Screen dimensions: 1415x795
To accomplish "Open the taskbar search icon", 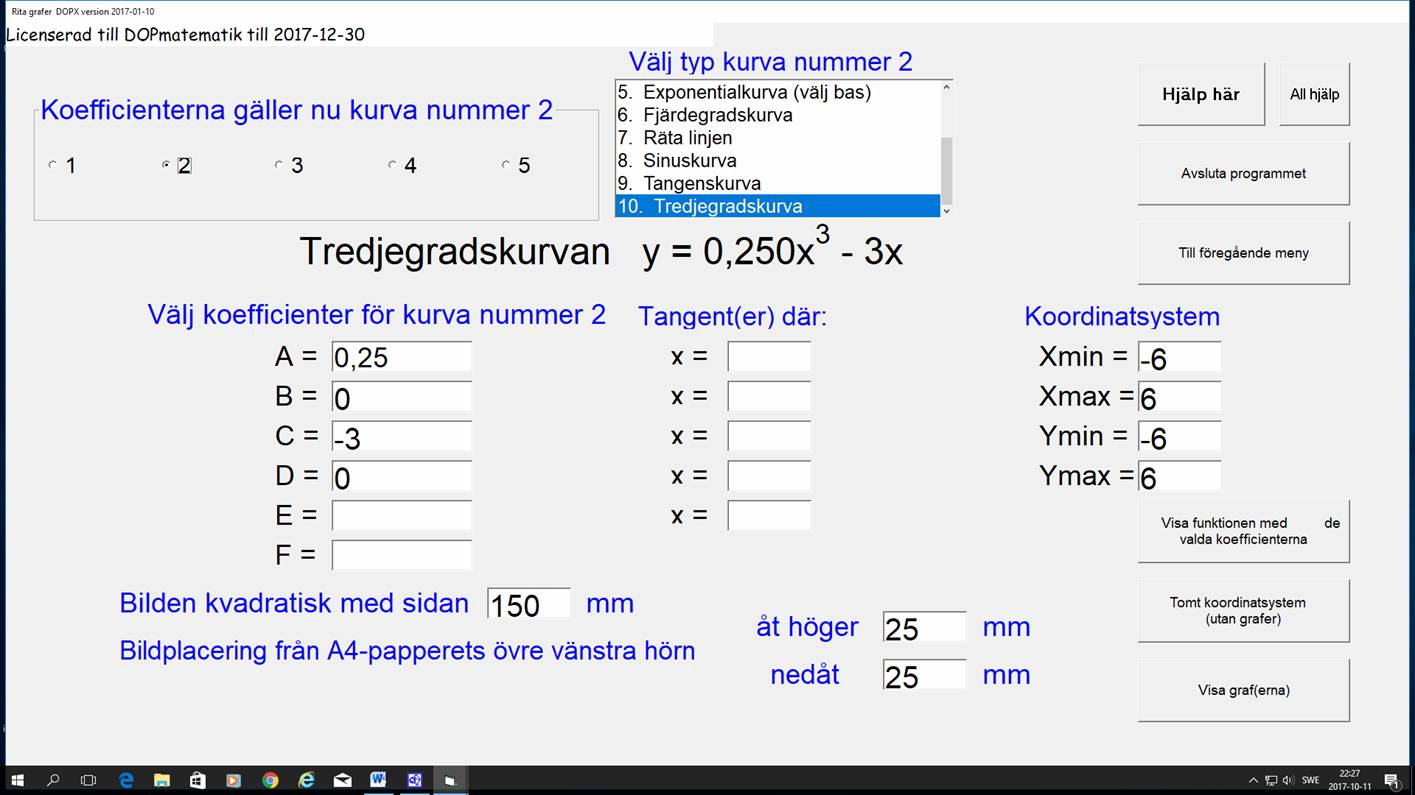I will pyautogui.click(x=53, y=780).
